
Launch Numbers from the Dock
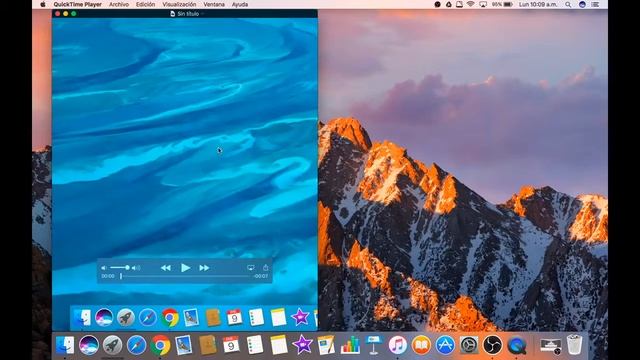click(x=350, y=345)
